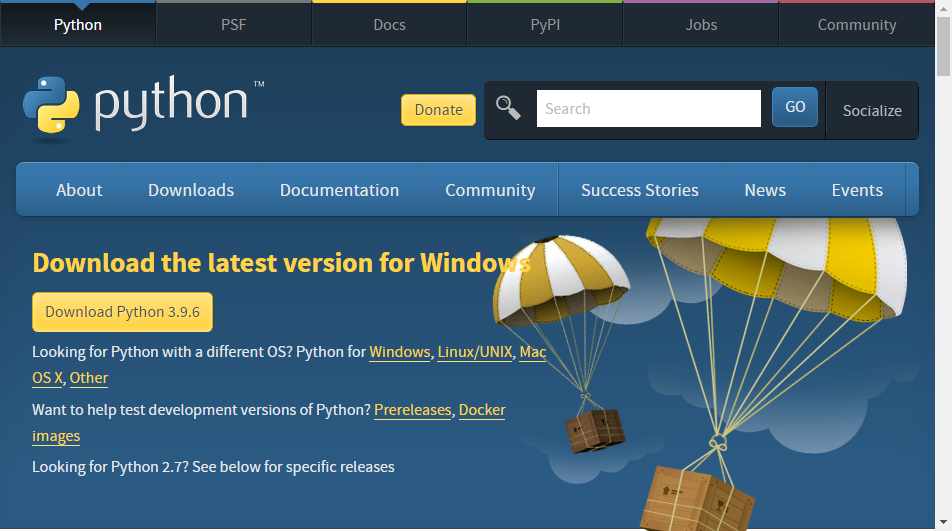Image resolution: width=952 pixels, height=531 pixels.
Task: Click the yellow Donate button
Action: tap(438, 110)
